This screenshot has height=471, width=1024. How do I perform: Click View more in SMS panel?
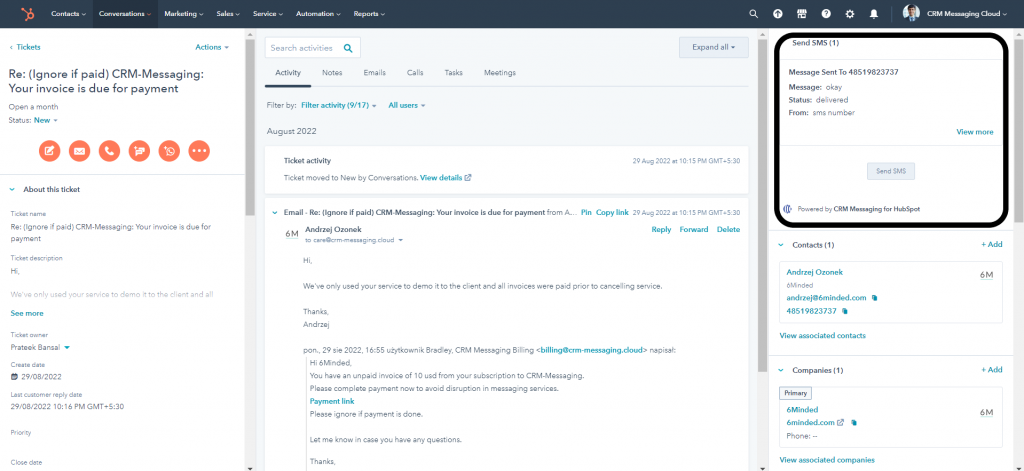975,132
